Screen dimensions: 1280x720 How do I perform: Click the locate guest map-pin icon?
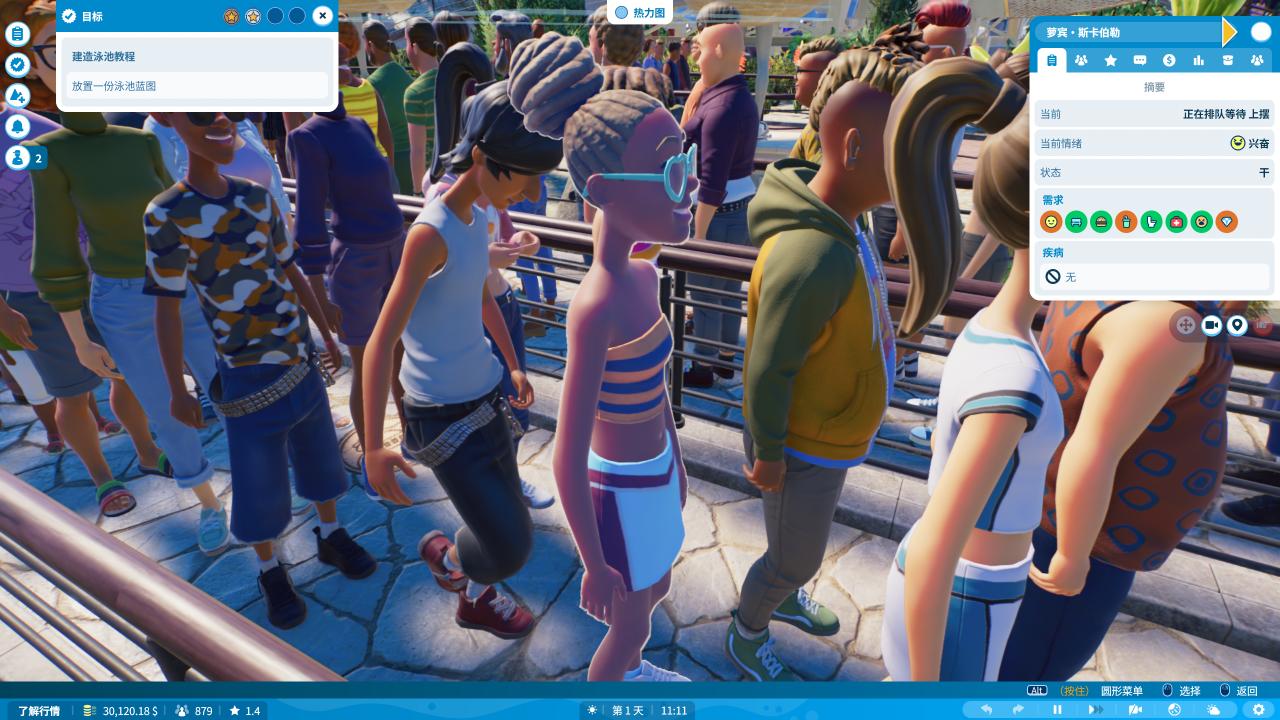(1237, 325)
